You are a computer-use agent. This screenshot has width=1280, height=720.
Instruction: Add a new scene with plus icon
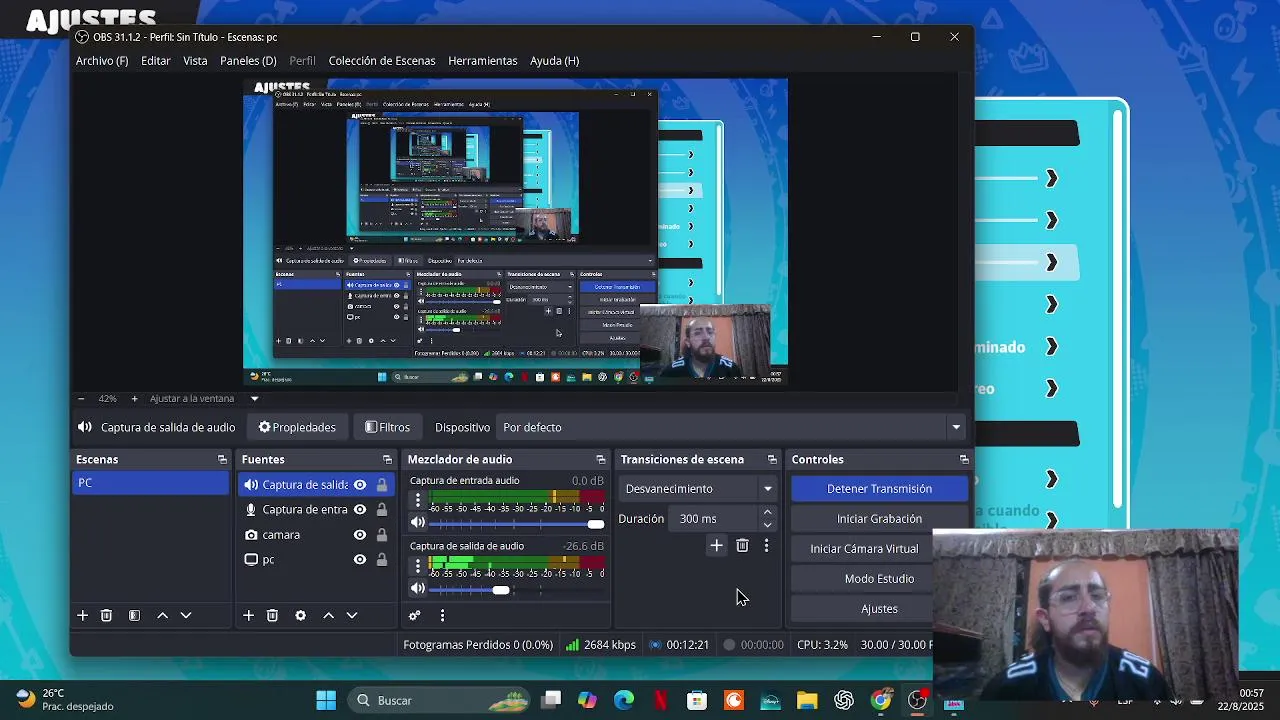click(x=83, y=616)
